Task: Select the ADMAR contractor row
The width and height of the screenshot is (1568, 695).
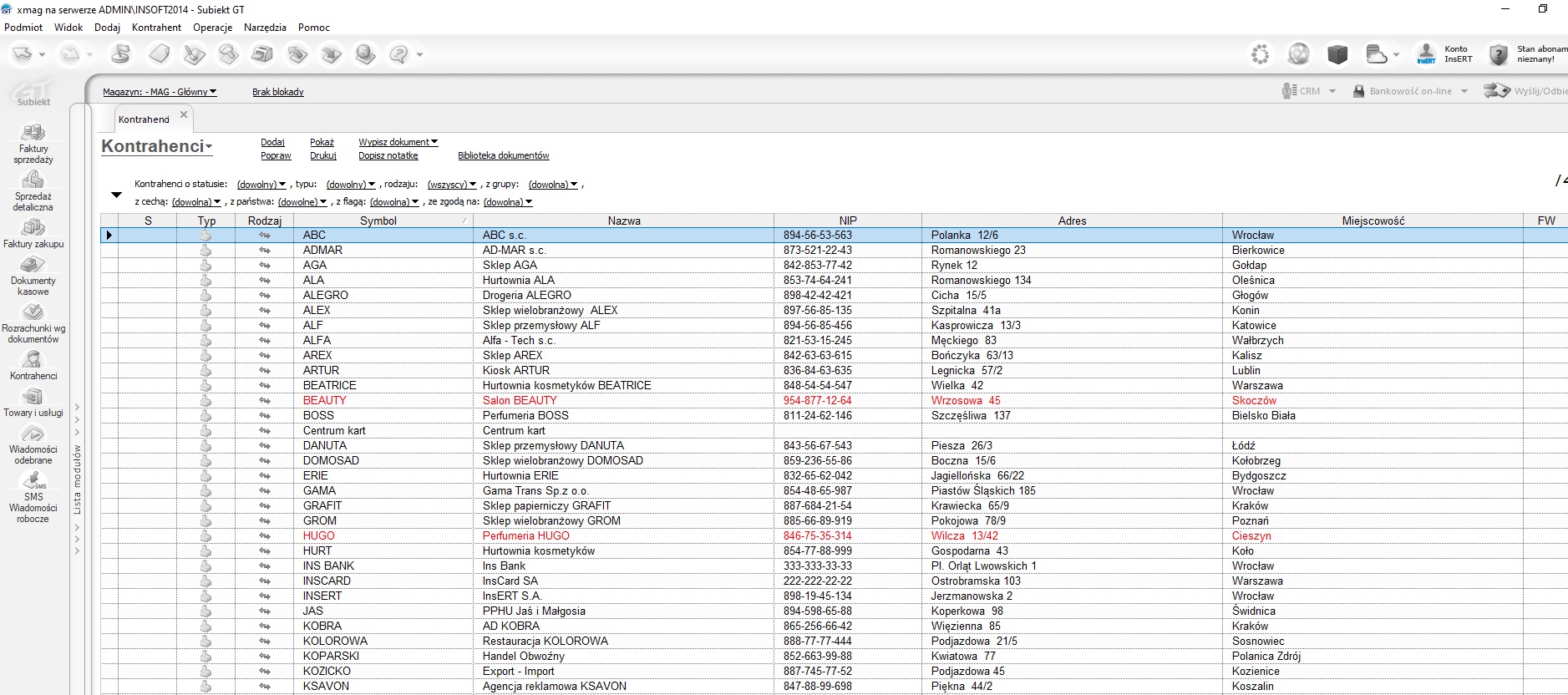Action: [x=834, y=250]
